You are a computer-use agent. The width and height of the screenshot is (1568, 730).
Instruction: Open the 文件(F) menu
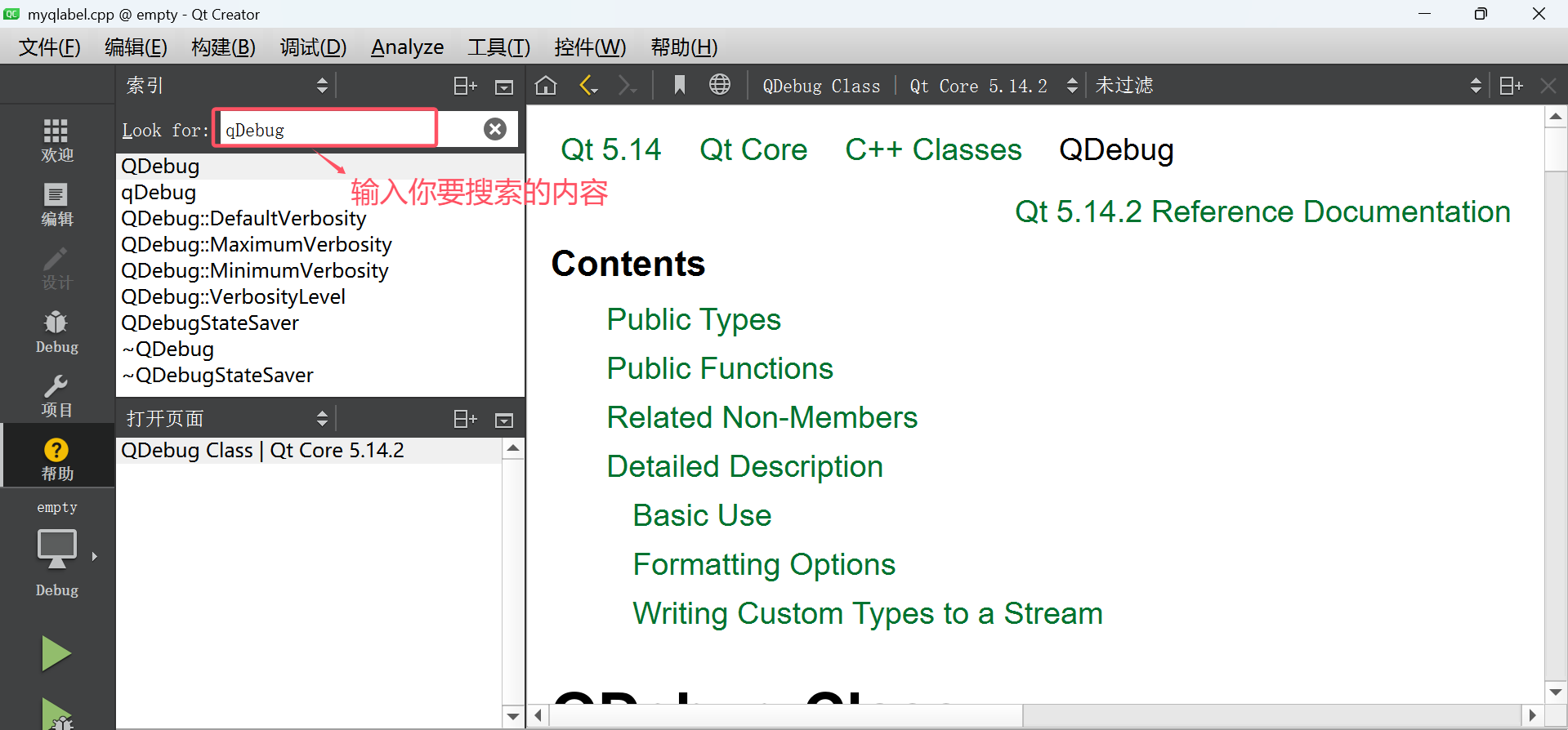click(x=50, y=47)
